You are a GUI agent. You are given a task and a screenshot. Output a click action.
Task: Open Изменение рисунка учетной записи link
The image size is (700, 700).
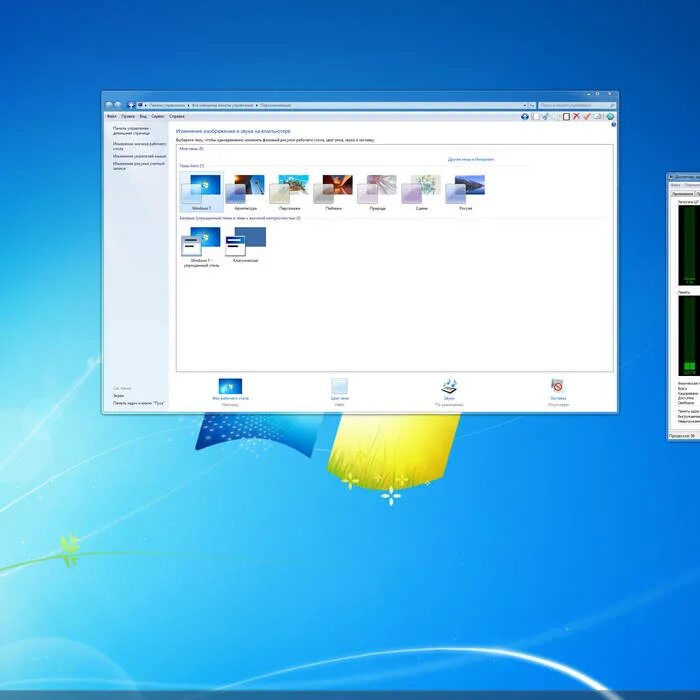point(139,166)
